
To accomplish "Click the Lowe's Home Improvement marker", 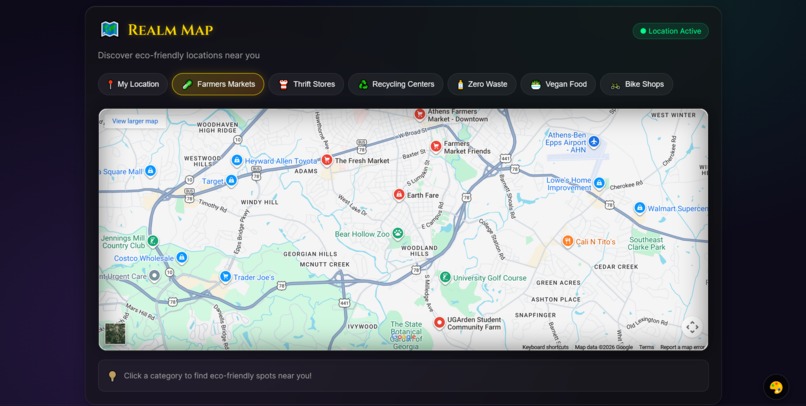I will click(599, 183).
